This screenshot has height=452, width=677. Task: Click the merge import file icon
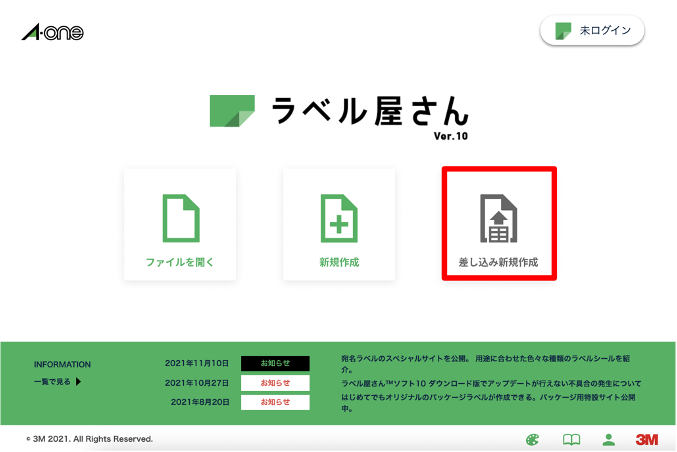(x=499, y=218)
